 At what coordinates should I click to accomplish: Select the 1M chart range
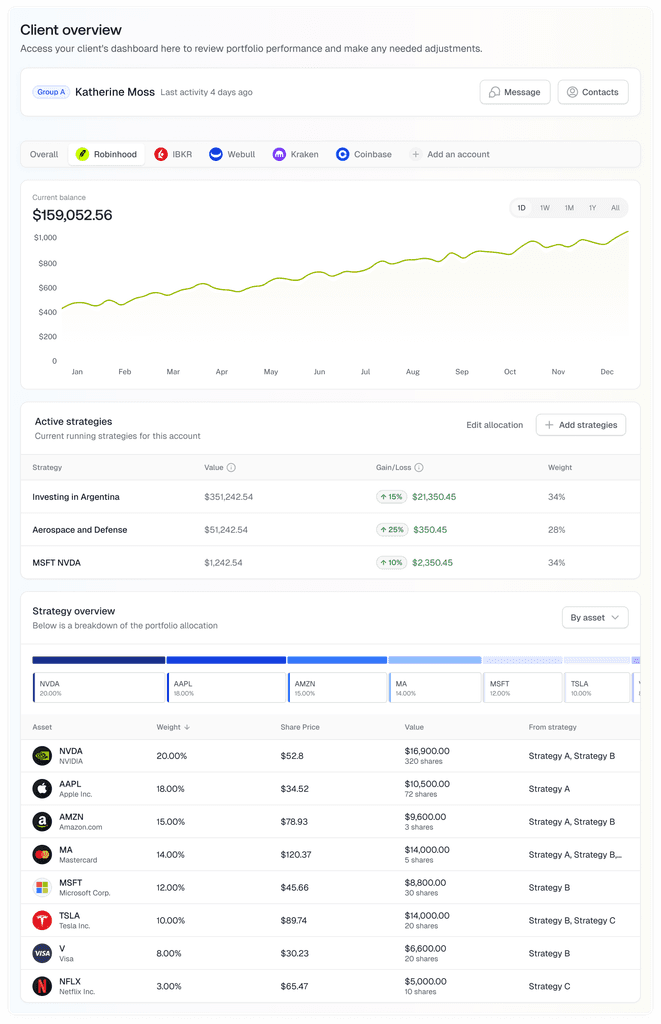pyautogui.click(x=569, y=208)
